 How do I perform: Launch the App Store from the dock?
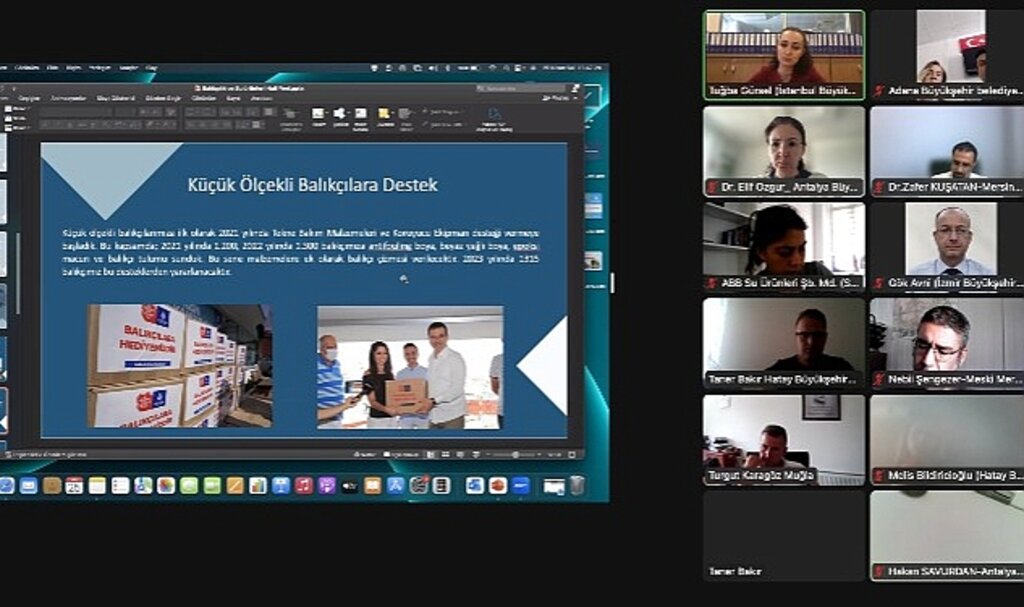click(x=395, y=485)
